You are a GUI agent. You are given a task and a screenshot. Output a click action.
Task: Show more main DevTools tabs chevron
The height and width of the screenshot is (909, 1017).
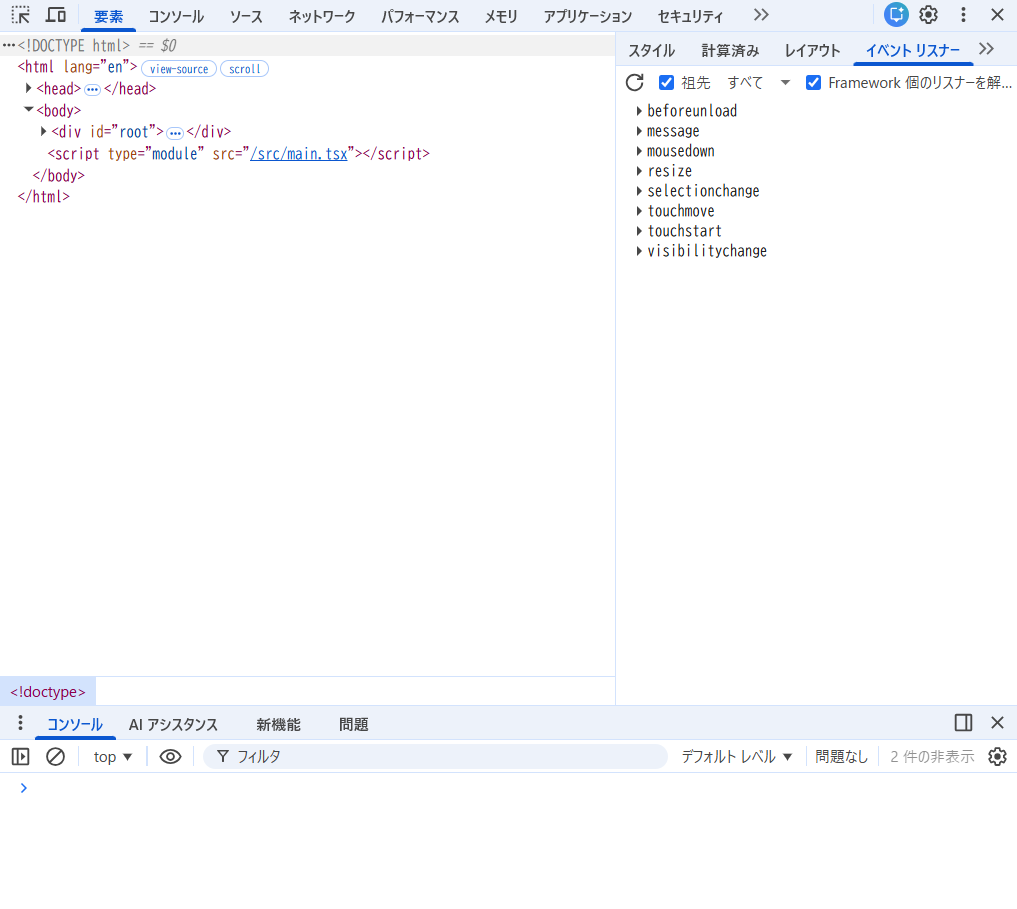tap(761, 15)
